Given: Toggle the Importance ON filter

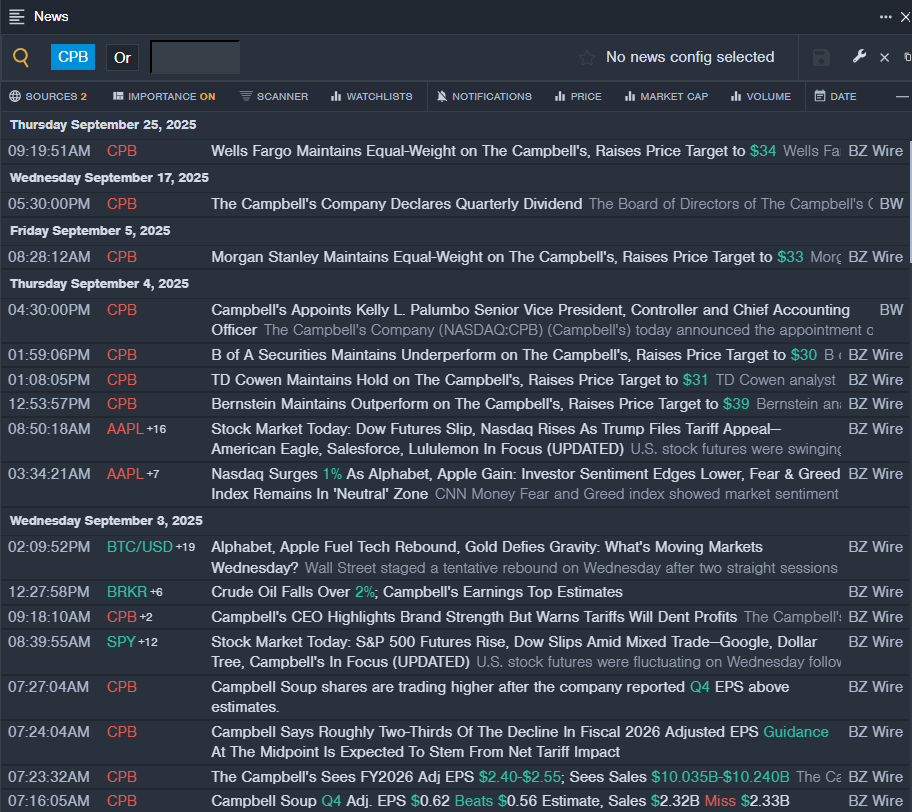Looking at the screenshot, I should coord(164,97).
